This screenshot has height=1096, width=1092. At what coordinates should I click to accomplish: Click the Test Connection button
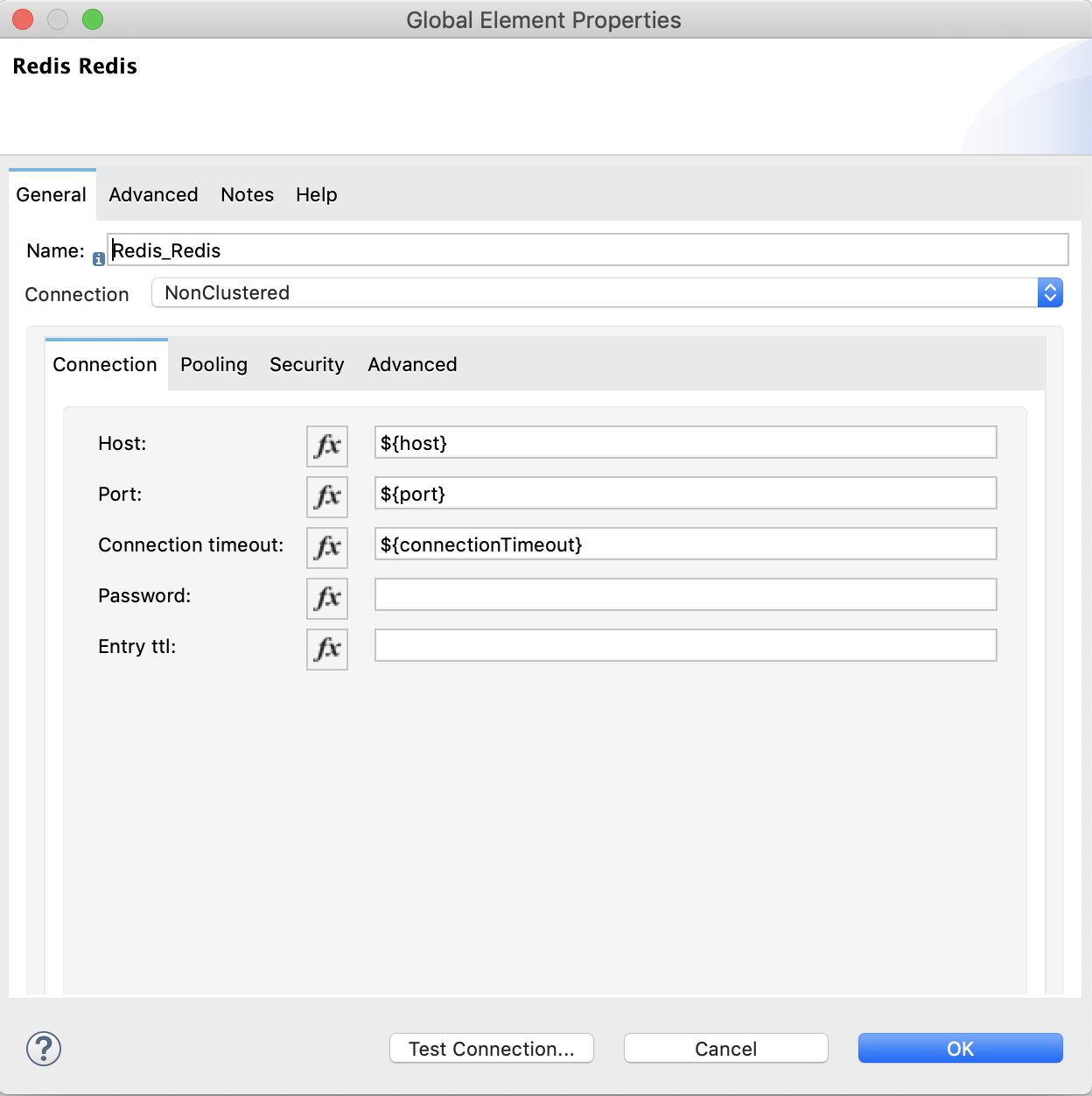[491, 1048]
